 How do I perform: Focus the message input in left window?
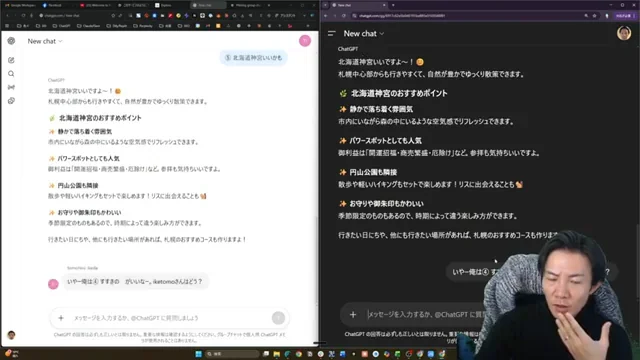169,318
